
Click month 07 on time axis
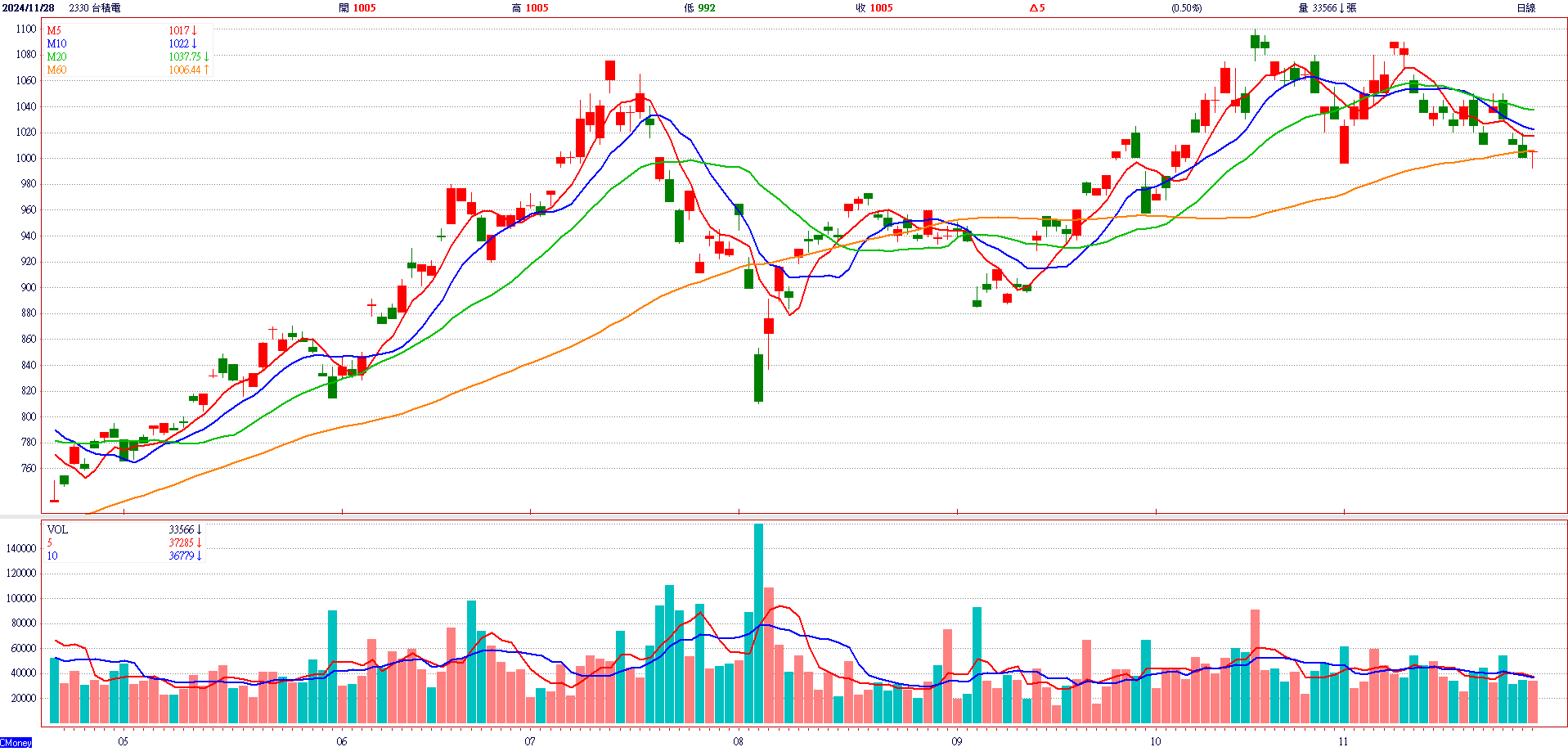(x=530, y=741)
